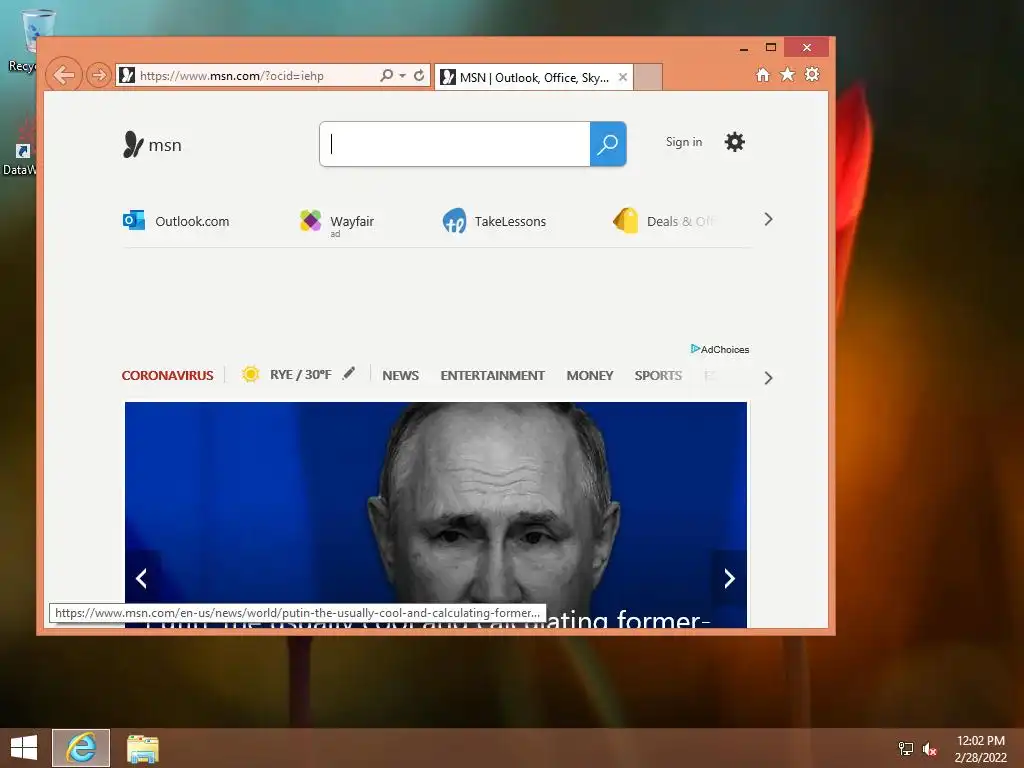Open the RYE / 30°F weather forecast
This screenshot has width=1024, height=768.
click(x=300, y=375)
